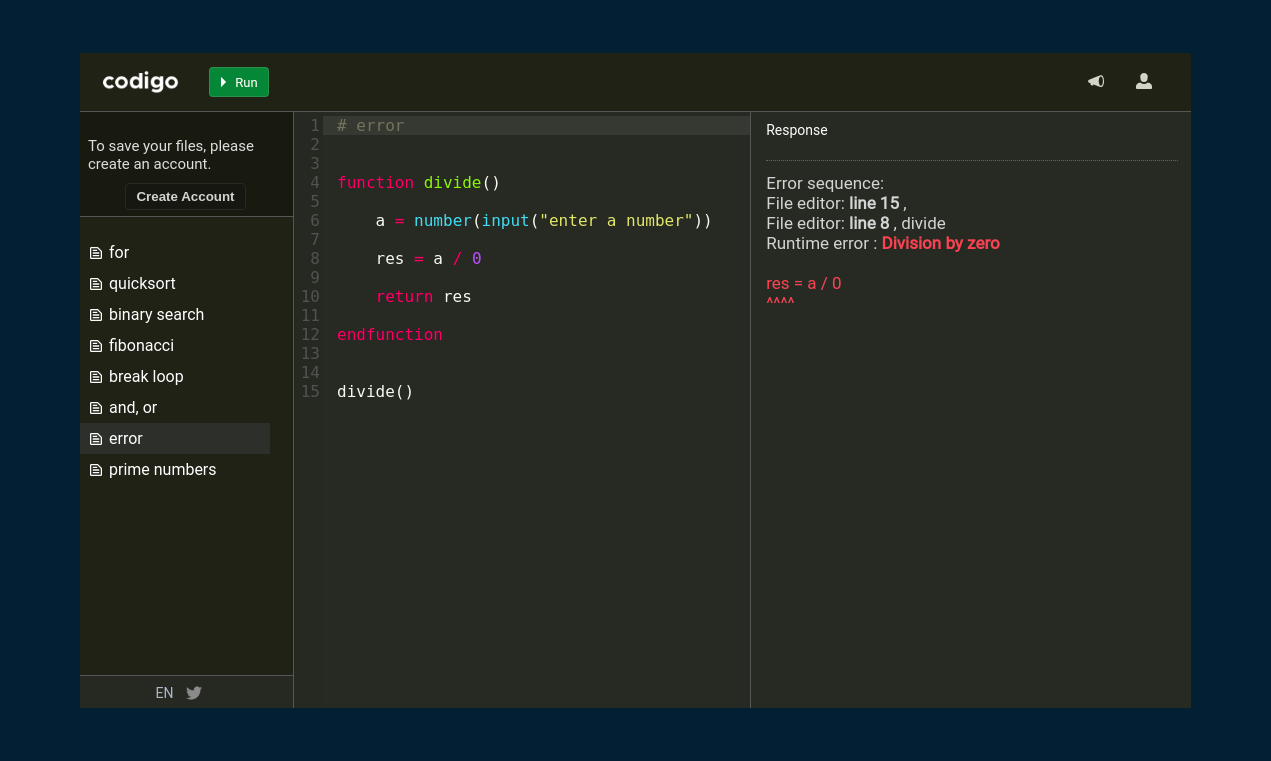Open the binary search file

tap(175, 314)
